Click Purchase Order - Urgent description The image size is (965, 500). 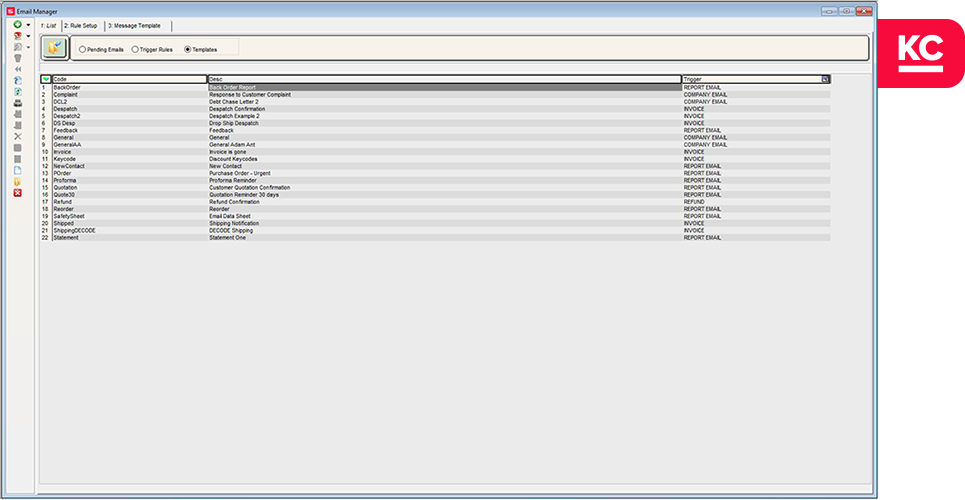click(x=239, y=173)
